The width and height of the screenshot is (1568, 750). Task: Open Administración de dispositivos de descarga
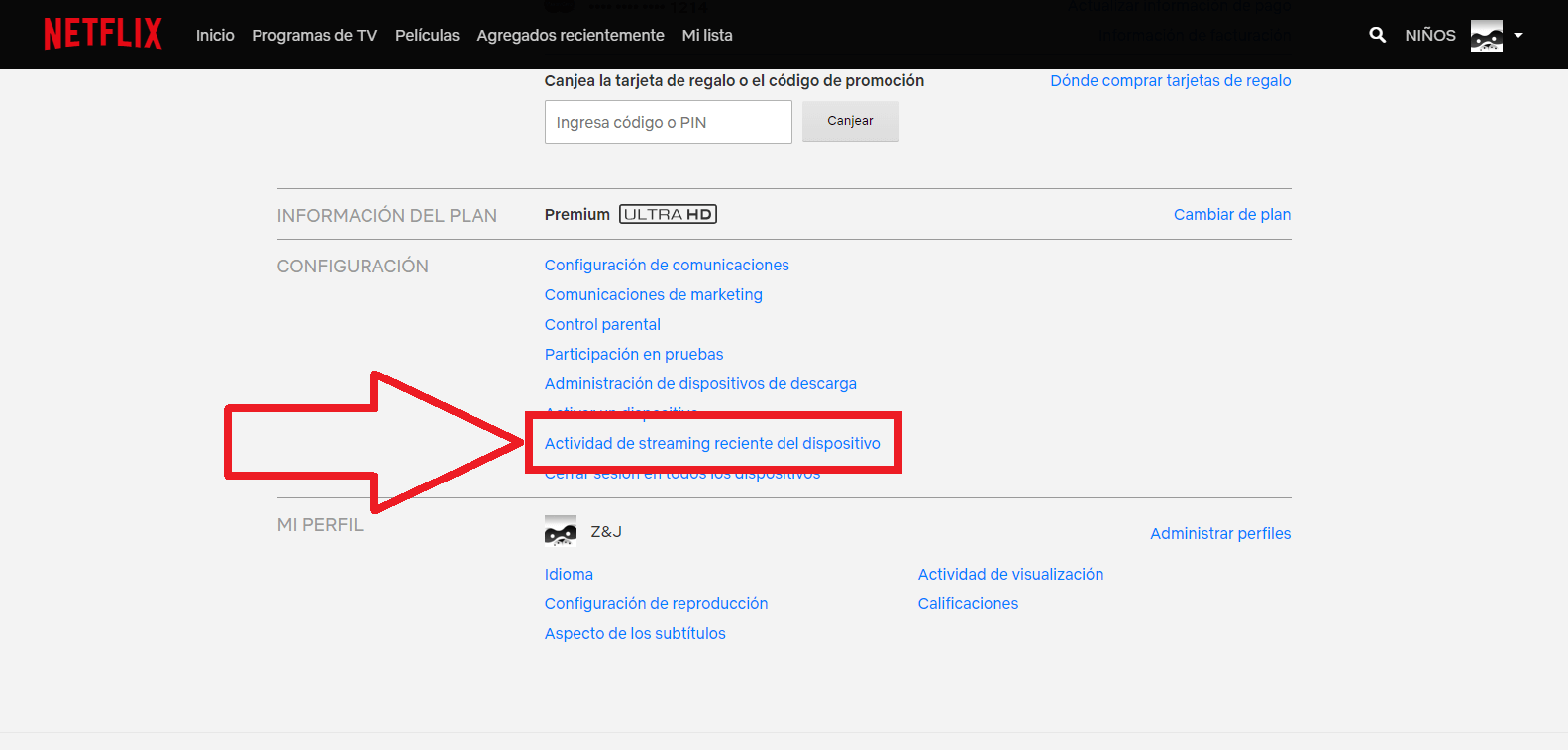click(x=700, y=384)
